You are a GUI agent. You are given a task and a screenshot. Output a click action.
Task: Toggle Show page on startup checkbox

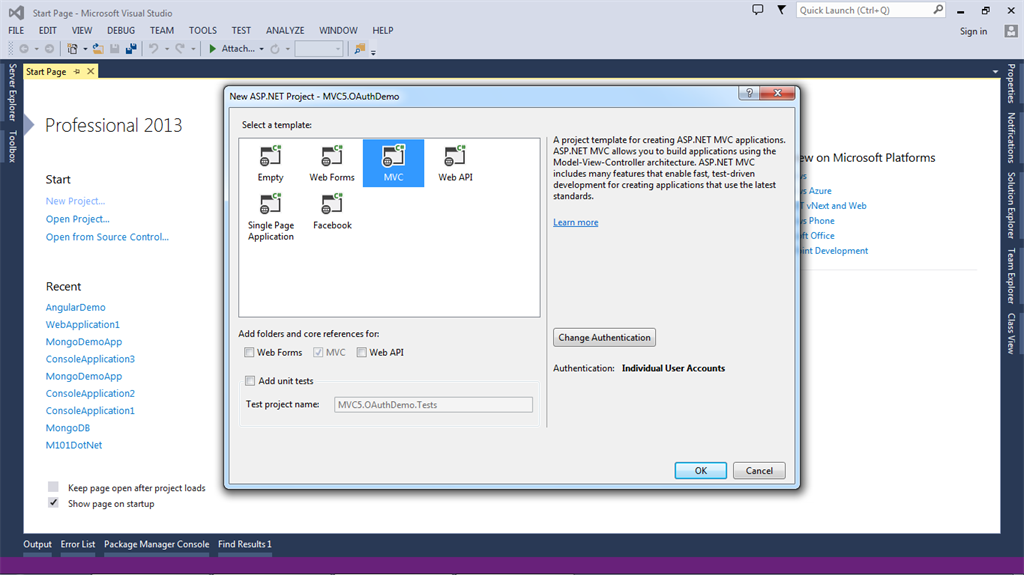[54, 502]
